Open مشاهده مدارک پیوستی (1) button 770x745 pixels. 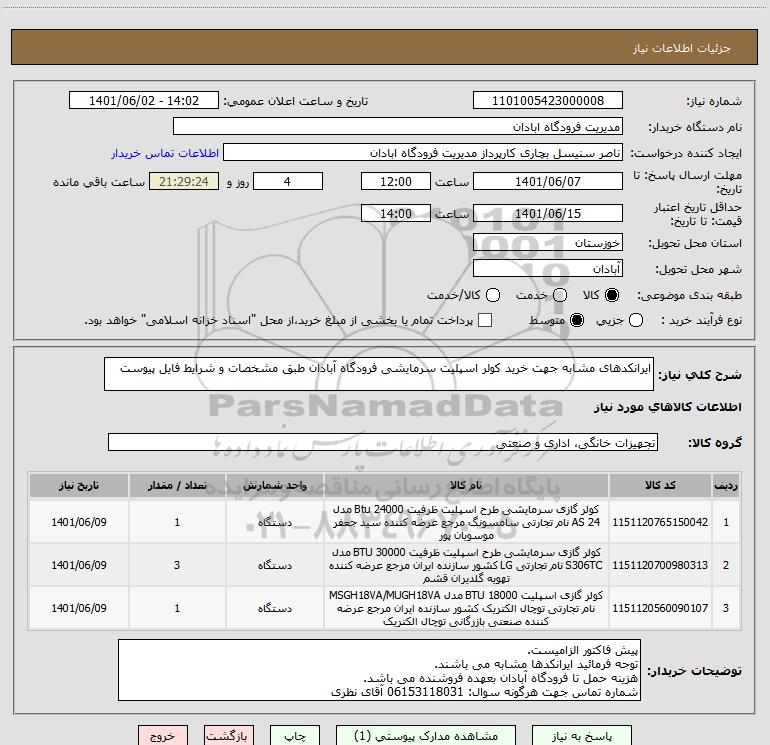click(x=426, y=736)
